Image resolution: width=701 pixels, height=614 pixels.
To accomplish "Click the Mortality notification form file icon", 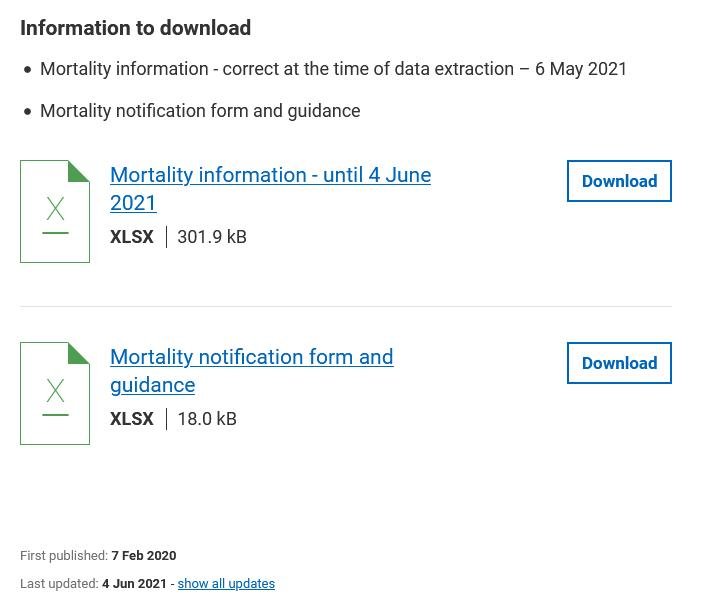I will pos(55,393).
